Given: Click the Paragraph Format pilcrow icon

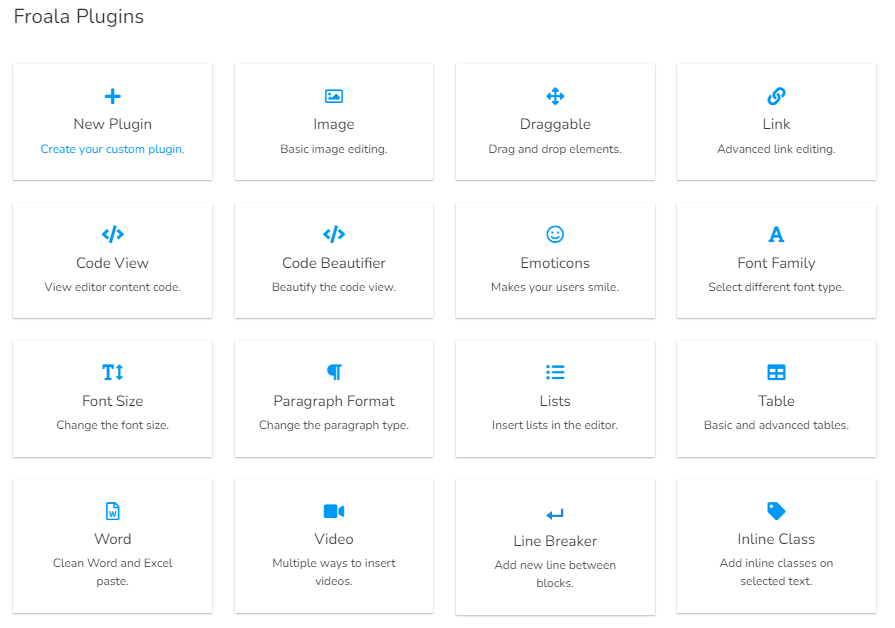Looking at the screenshot, I should pyautogui.click(x=334, y=372).
